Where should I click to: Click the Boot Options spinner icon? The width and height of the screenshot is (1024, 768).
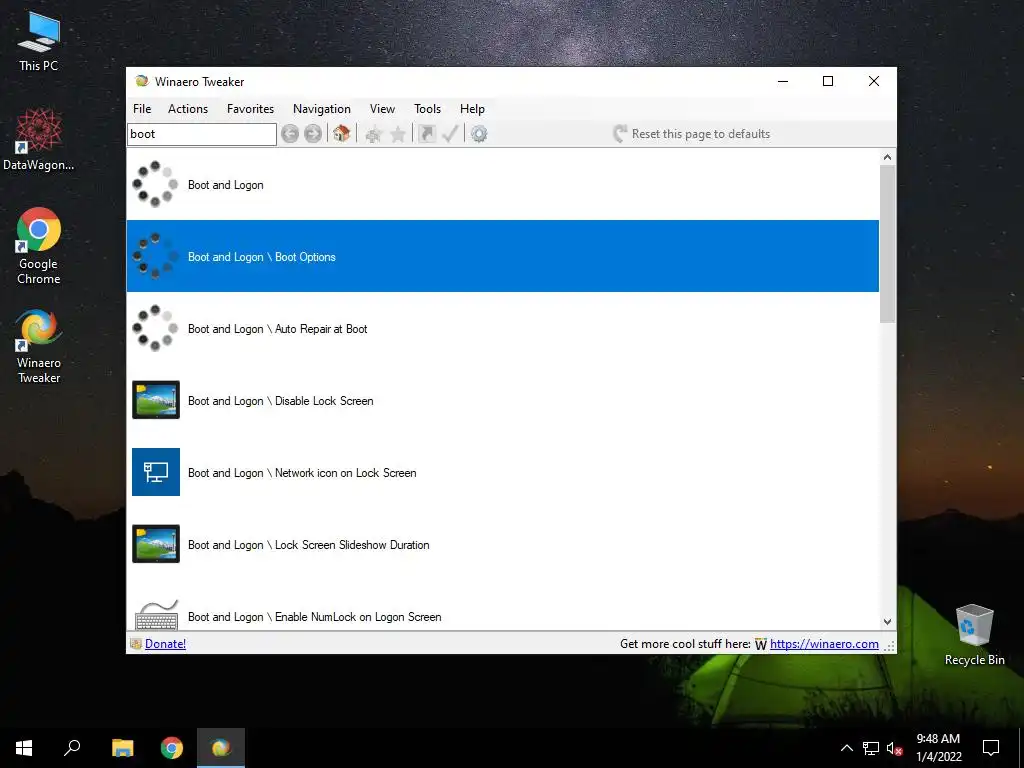click(155, 256)
